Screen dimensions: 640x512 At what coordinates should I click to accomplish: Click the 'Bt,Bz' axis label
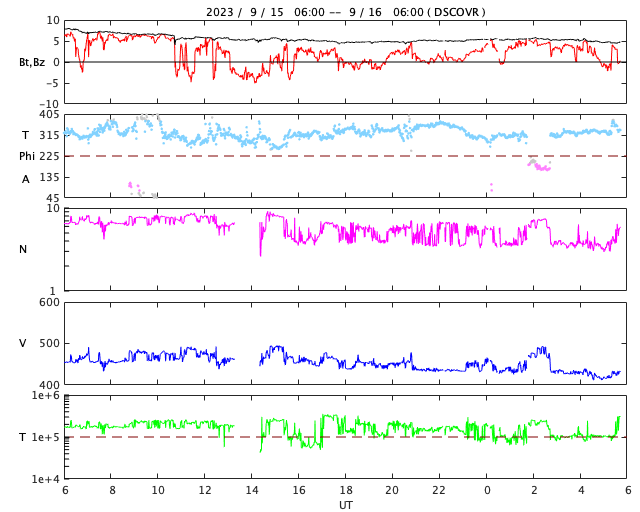[32, 62]
